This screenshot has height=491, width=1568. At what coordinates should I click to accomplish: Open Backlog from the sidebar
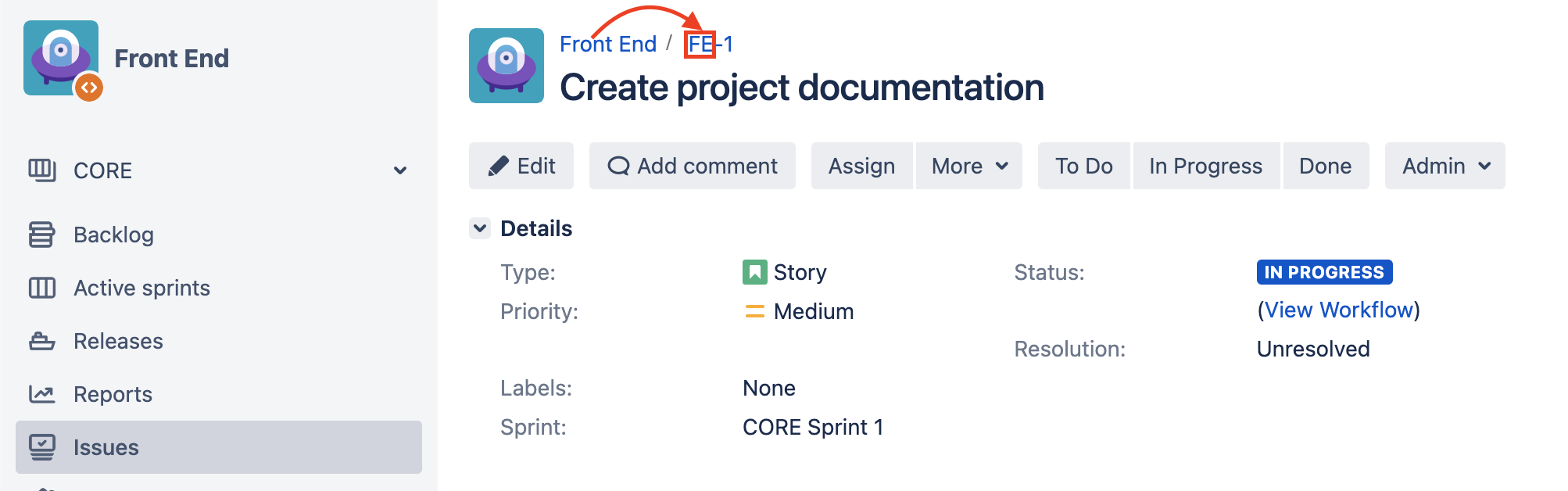113,235
